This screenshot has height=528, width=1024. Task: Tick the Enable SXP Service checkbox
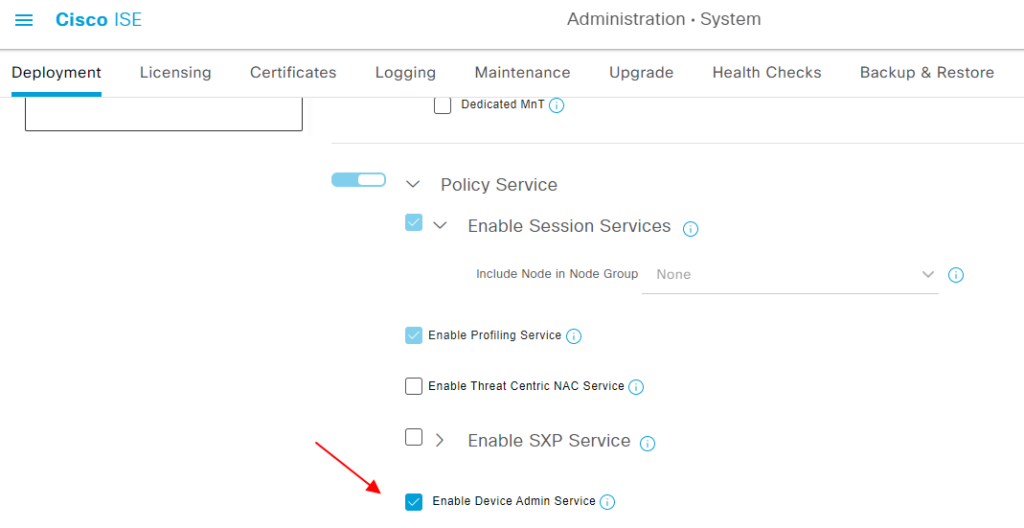(x=414, y=437)
